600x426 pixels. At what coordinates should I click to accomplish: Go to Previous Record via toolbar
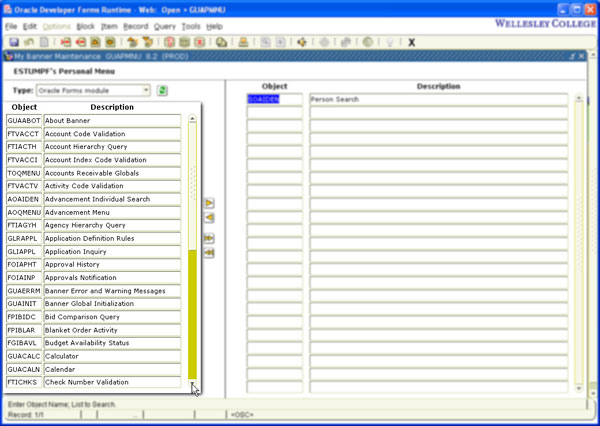click(96, 42)
